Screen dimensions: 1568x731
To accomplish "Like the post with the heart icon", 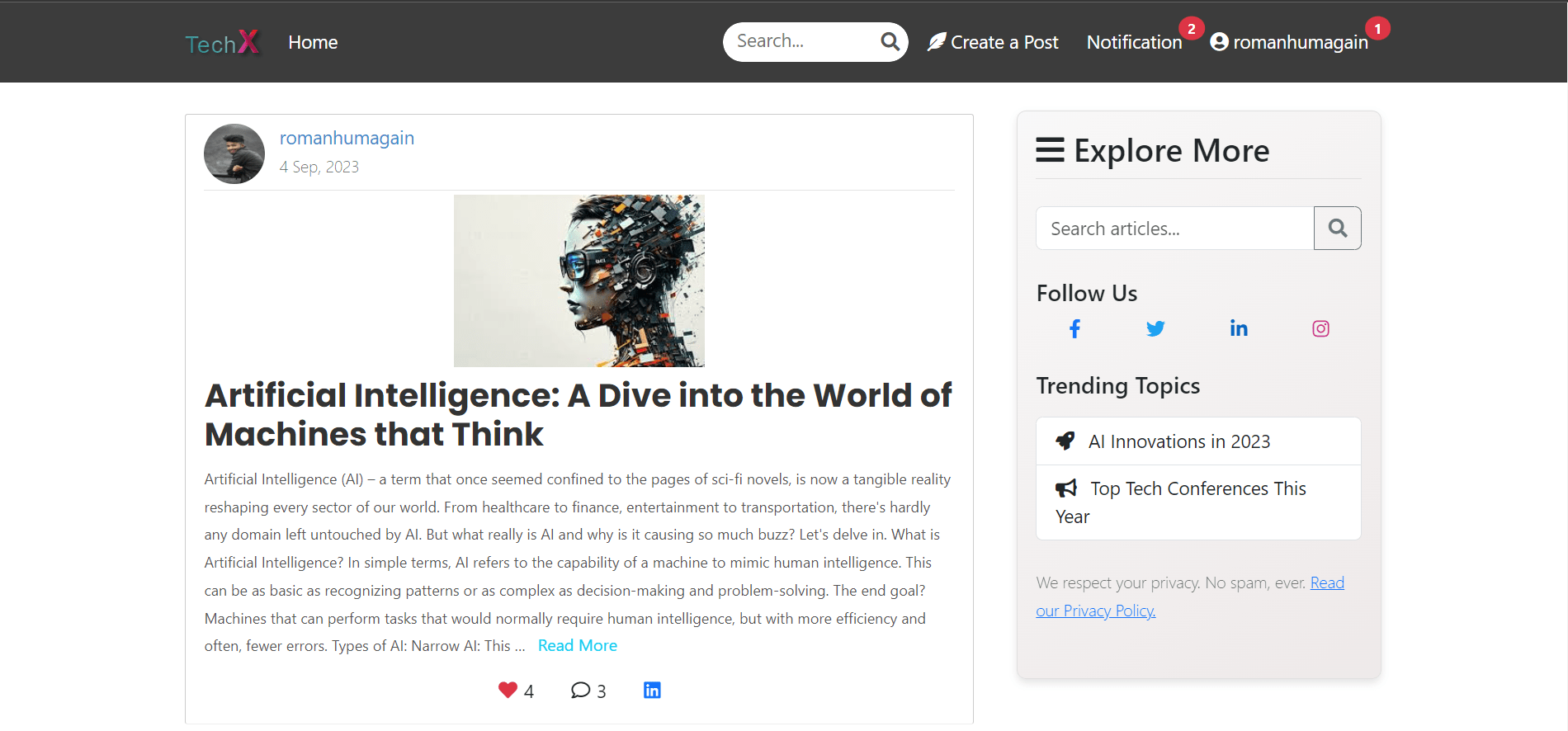I will pos(508,690).
